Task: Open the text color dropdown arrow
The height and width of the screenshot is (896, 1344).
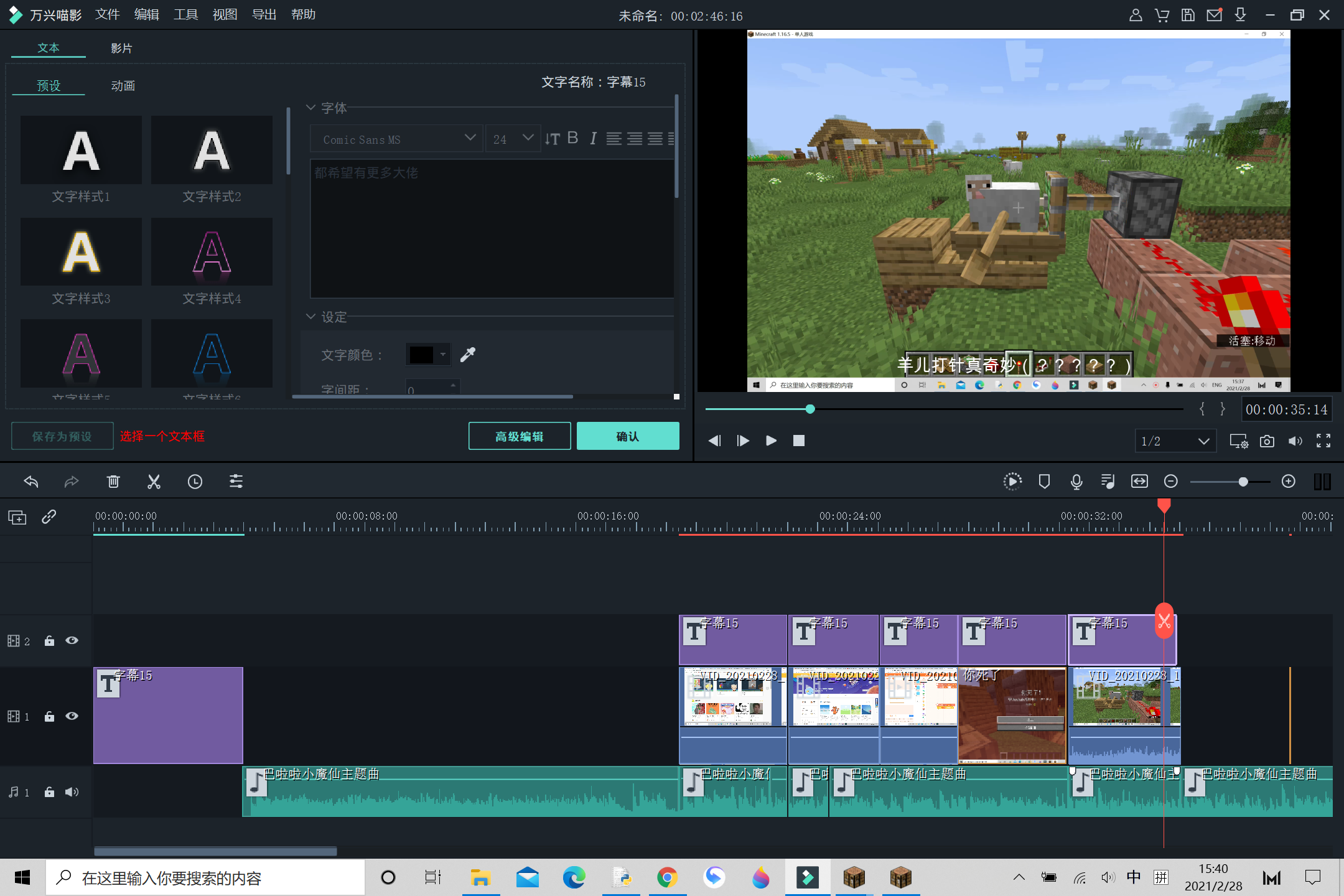Action: coord(443,355)
